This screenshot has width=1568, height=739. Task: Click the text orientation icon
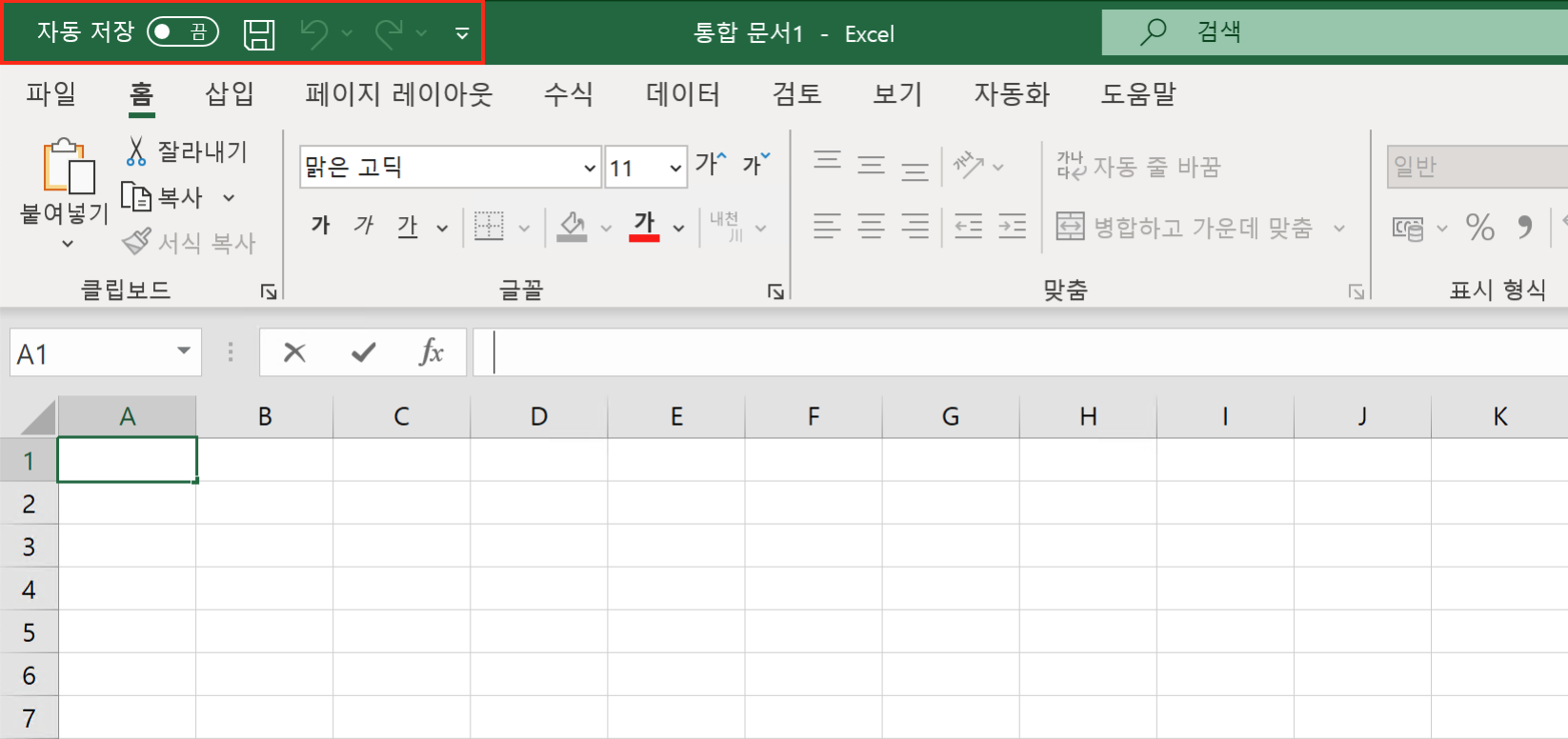pos(969,165)
